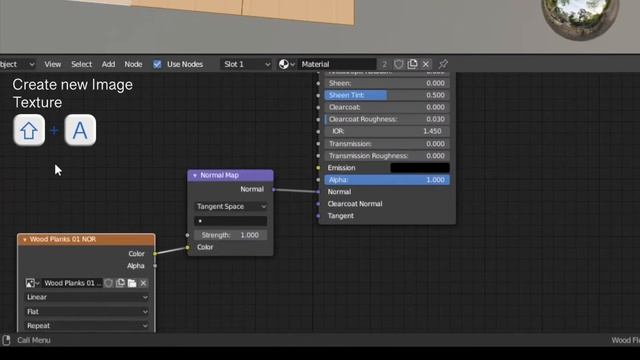The image size is (640, 360).
Task: Open the Slot 1 dropdown
Action: [246, 64]
